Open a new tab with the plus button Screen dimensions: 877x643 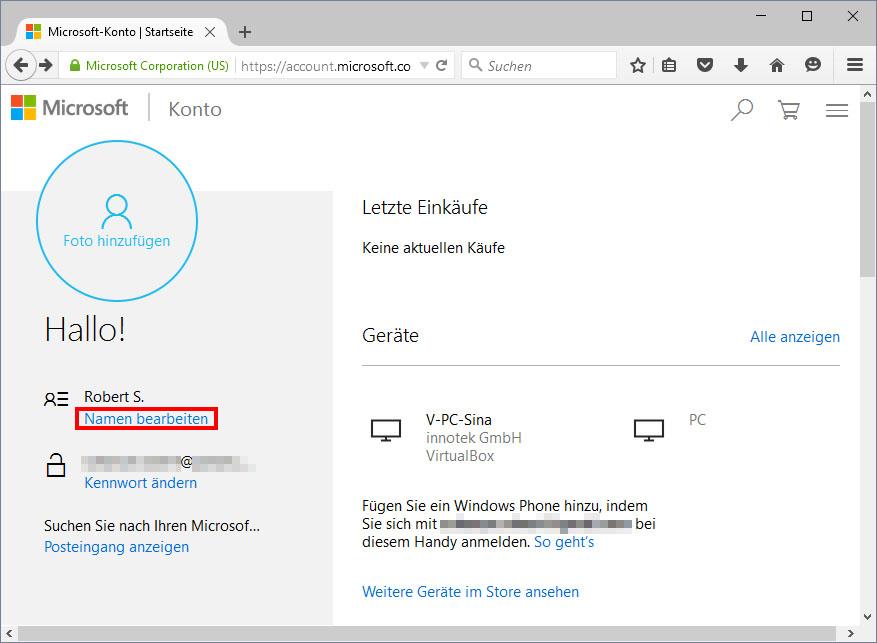click(244, 32)
